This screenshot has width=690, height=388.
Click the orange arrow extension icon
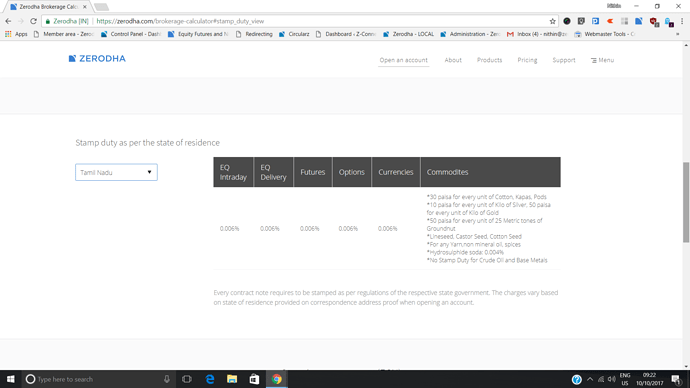click(x=610, y=21)
